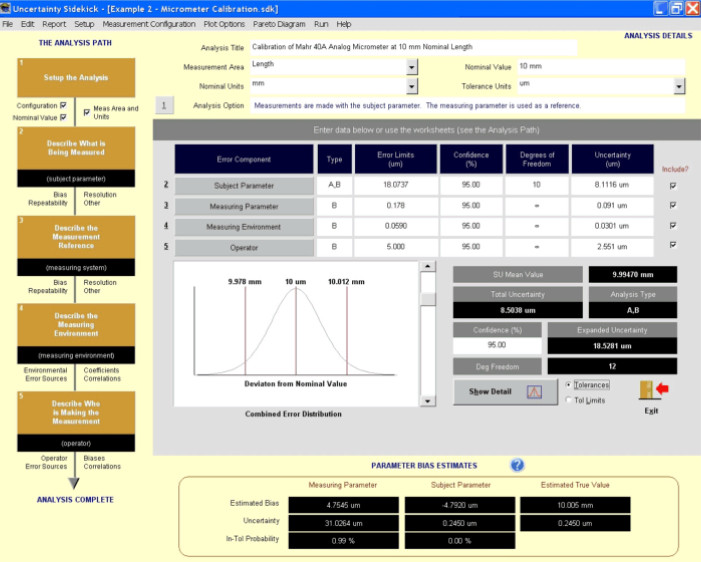This screenshot has width=701, height=562.
Task: Open the Run menu
Action: [321, 24]
